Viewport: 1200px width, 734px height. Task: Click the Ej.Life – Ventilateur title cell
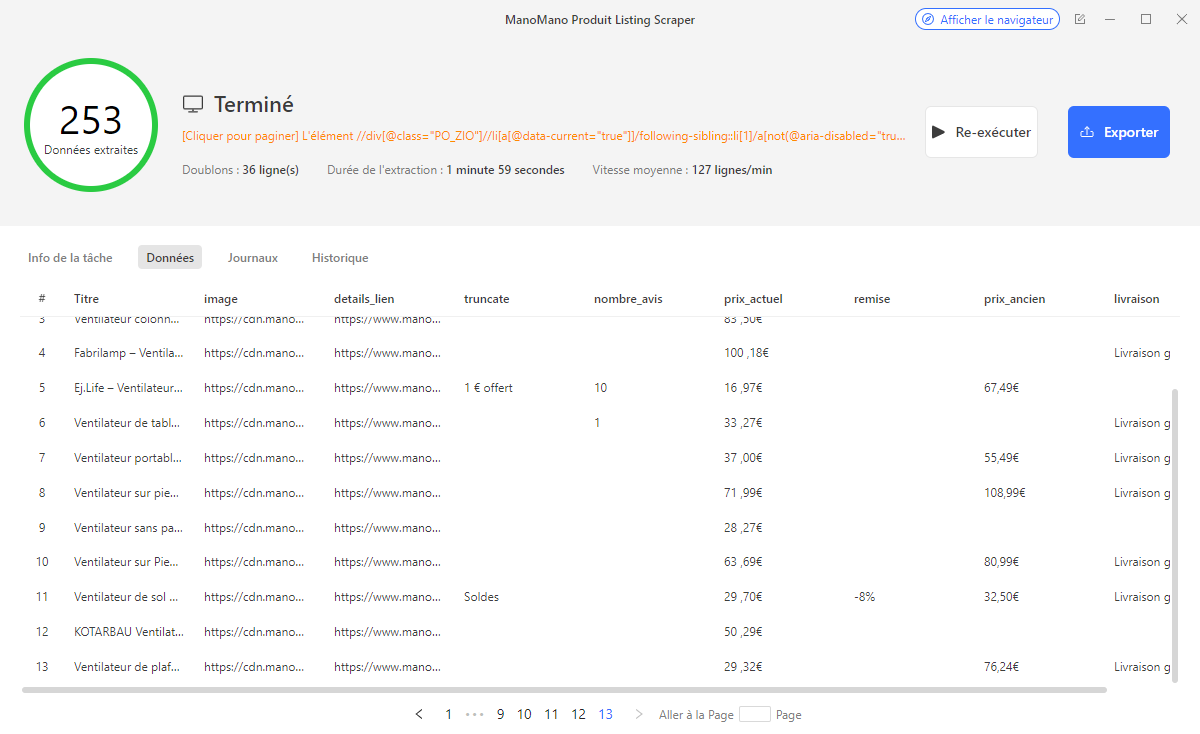[128, 388]
